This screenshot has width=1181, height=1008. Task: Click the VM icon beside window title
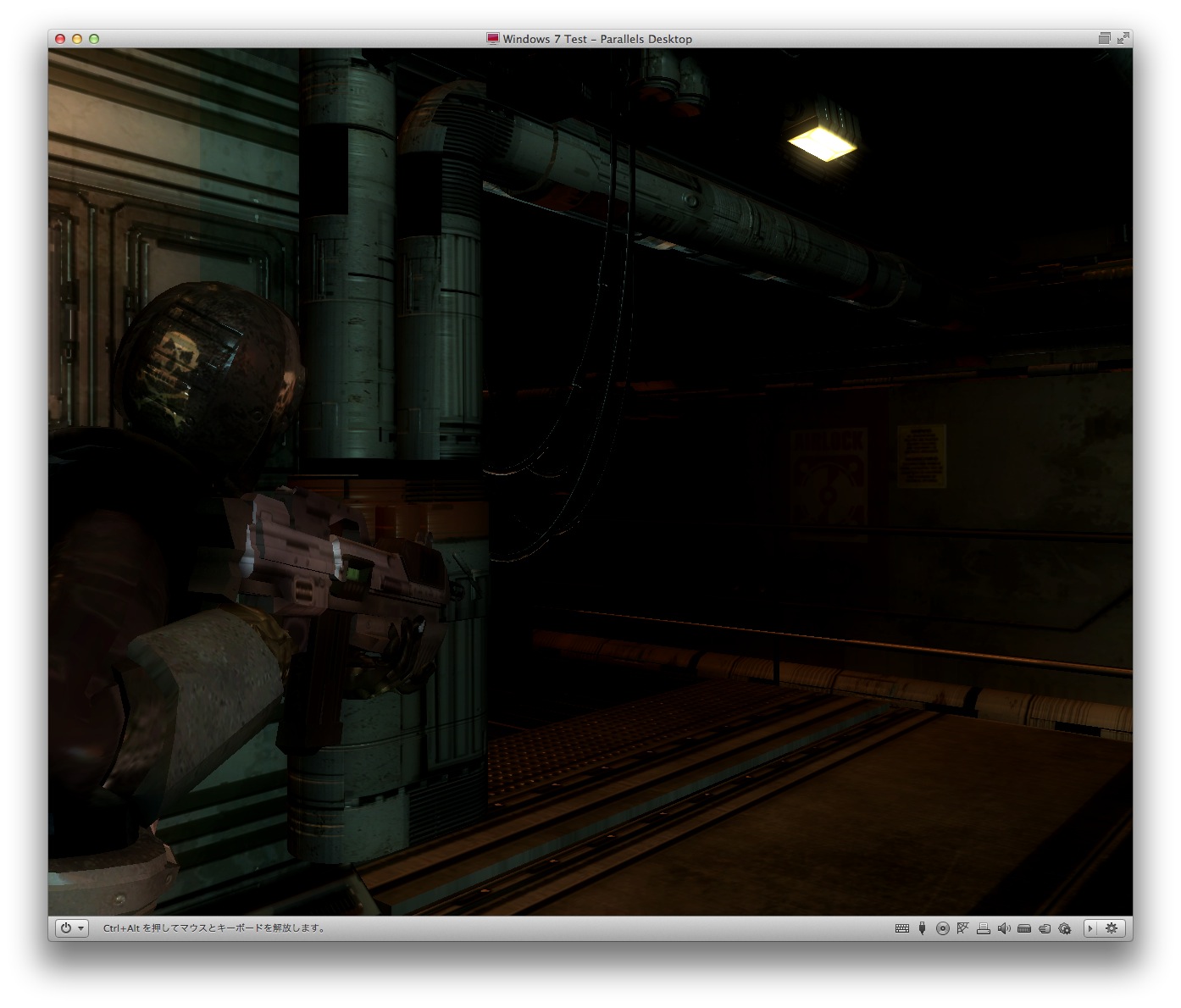tap(492, 38)
